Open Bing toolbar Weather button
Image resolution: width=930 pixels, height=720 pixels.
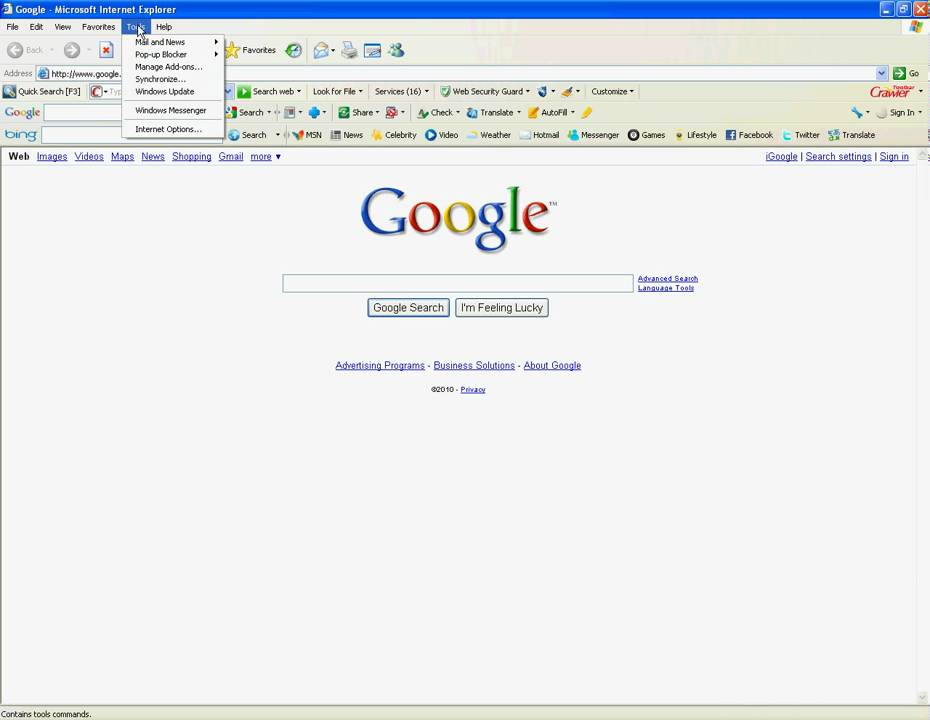point(489,135)
